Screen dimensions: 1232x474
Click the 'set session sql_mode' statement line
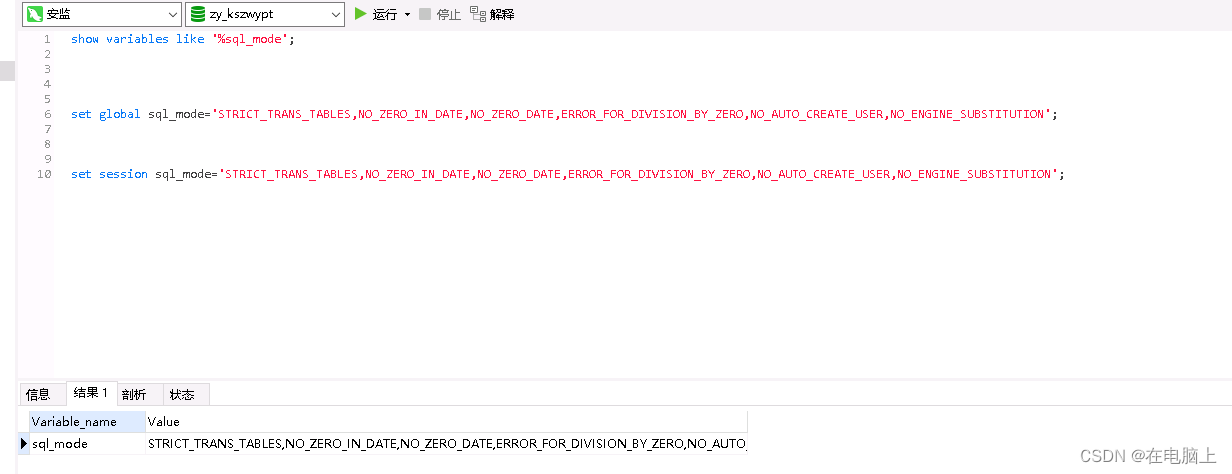point(568,174)
